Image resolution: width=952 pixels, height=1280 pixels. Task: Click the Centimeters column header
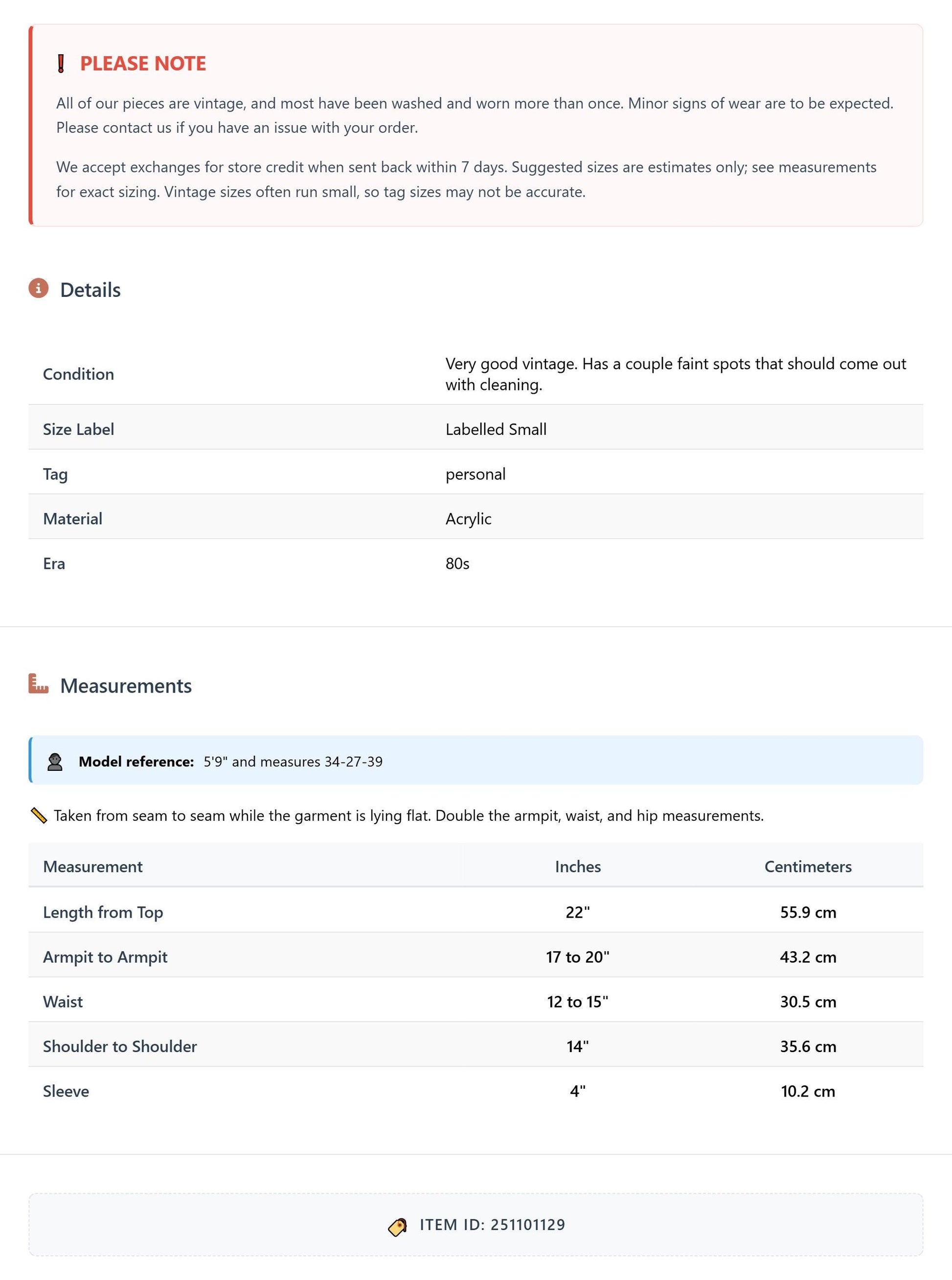[x=808, y=866]
